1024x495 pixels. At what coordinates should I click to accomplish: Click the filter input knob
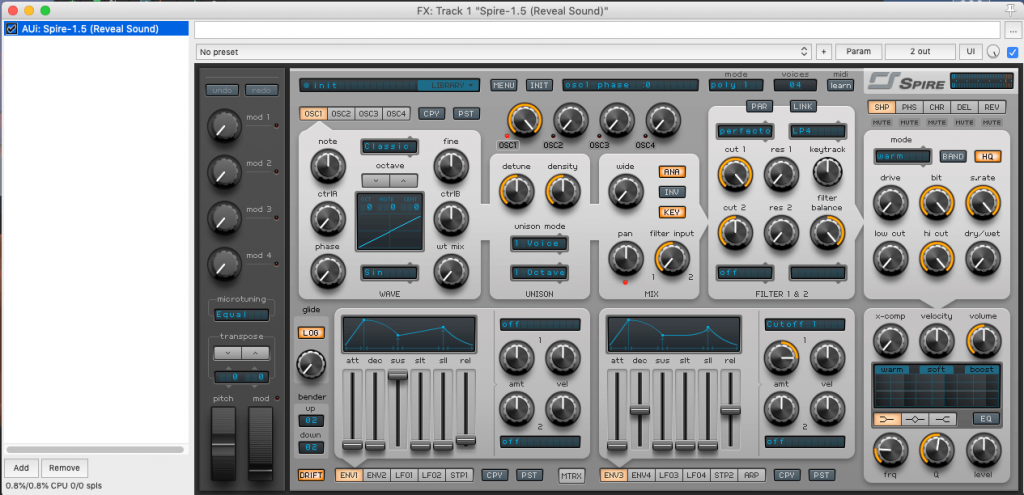click(671, 257)
